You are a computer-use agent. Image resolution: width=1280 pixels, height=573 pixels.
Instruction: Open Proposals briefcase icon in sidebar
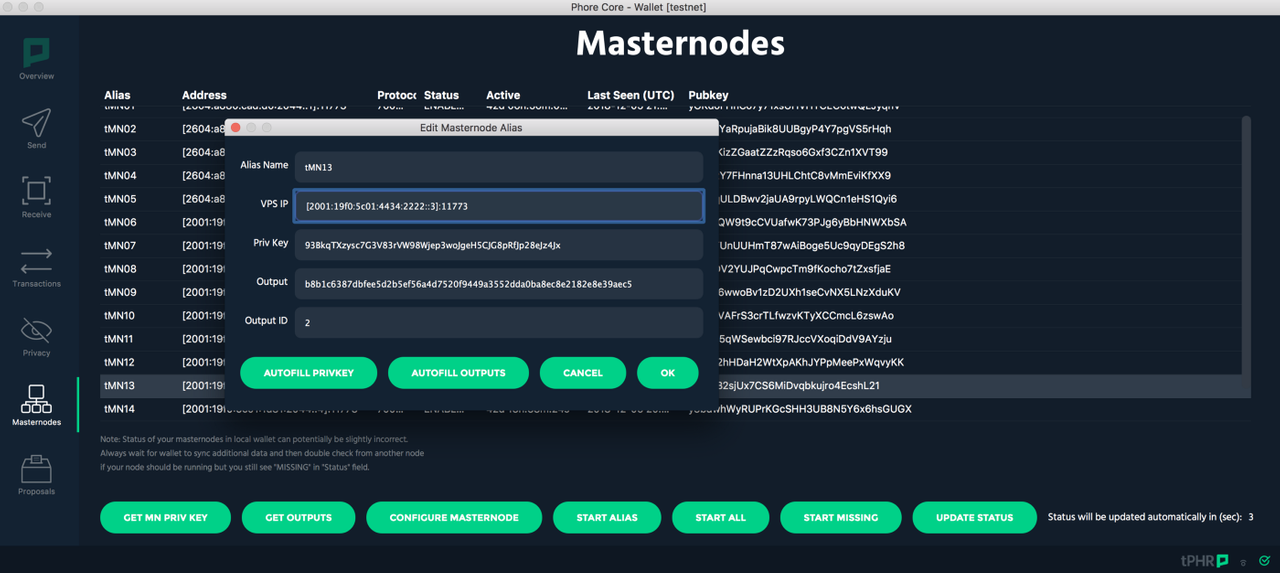(x=36, y=474)
